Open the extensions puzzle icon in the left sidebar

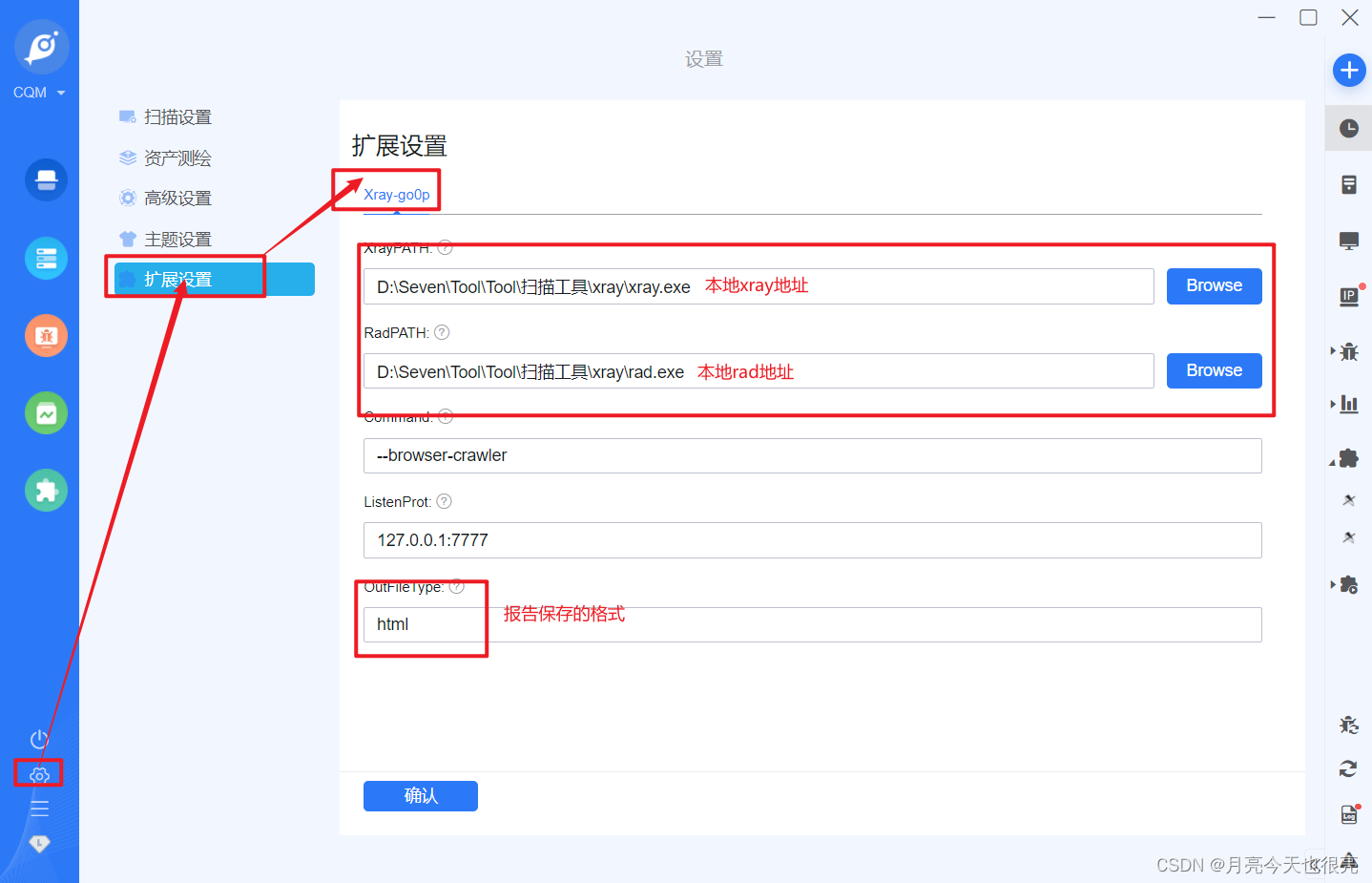point(46,491)
